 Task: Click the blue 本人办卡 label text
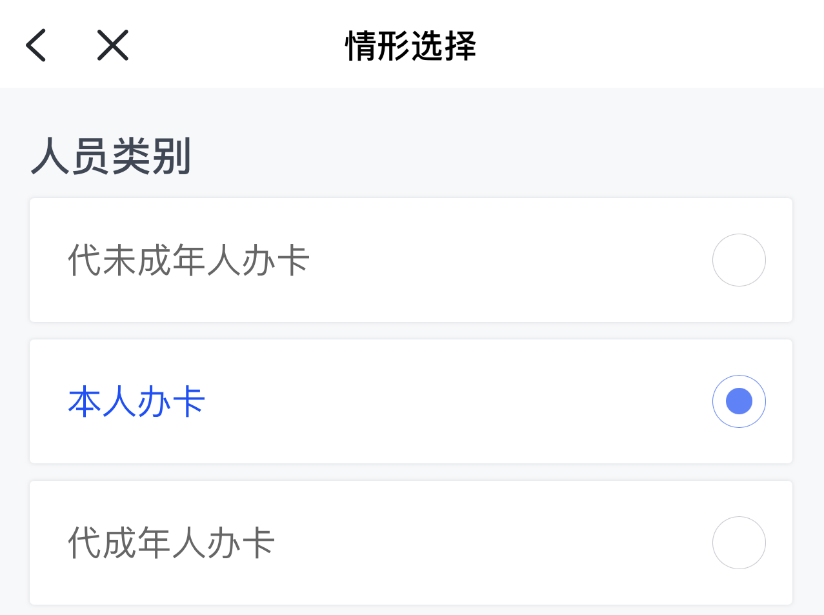(137, 402)
